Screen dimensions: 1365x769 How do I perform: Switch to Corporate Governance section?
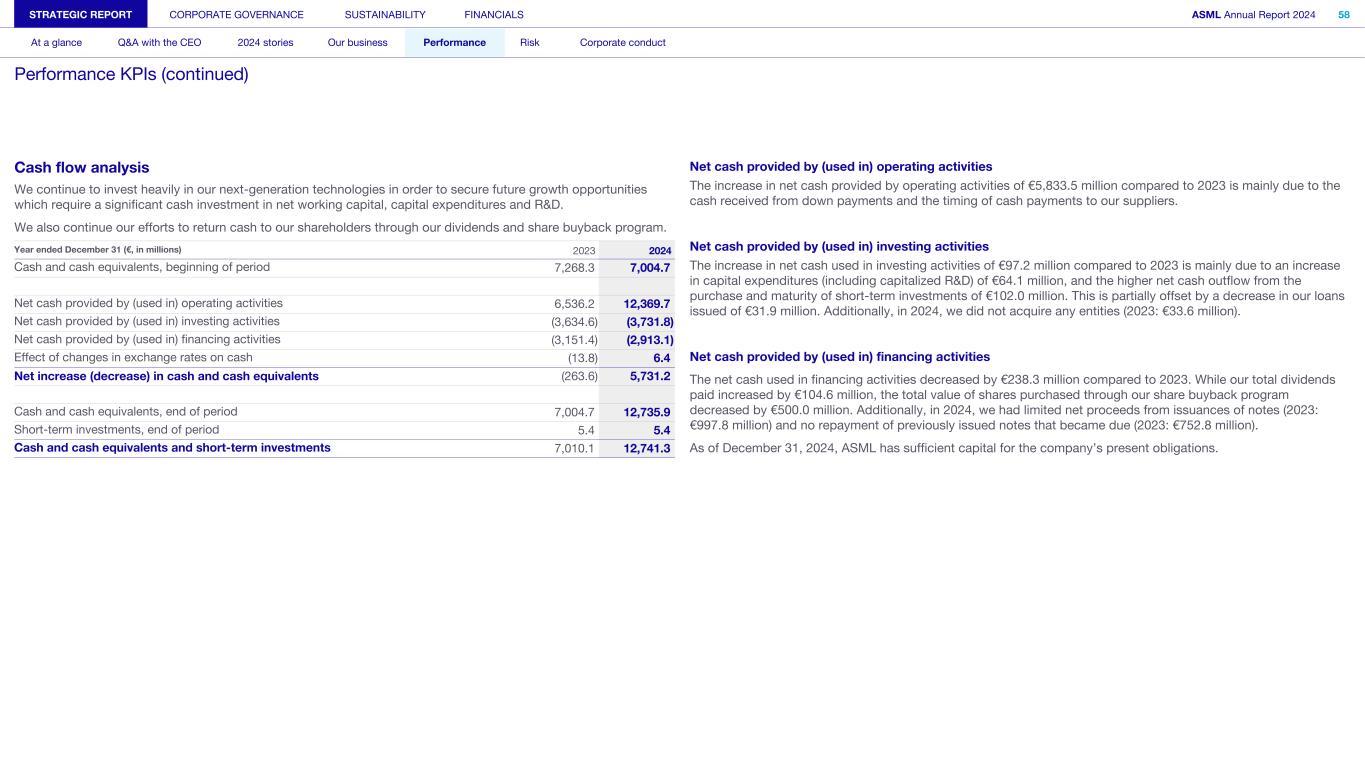click(236, 14)
